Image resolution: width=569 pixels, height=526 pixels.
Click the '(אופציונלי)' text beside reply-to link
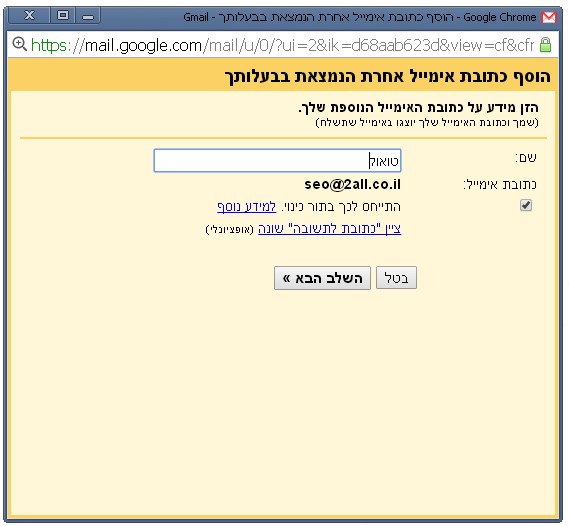230,229
